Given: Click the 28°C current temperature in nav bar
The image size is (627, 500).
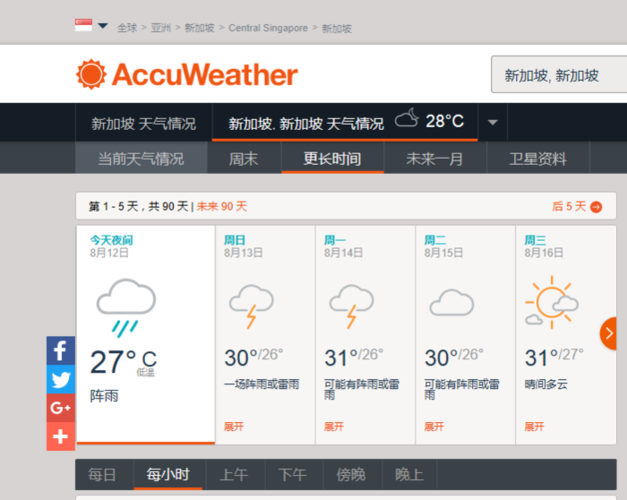Looking at the screenshot, I should click(x=445, y=121).
